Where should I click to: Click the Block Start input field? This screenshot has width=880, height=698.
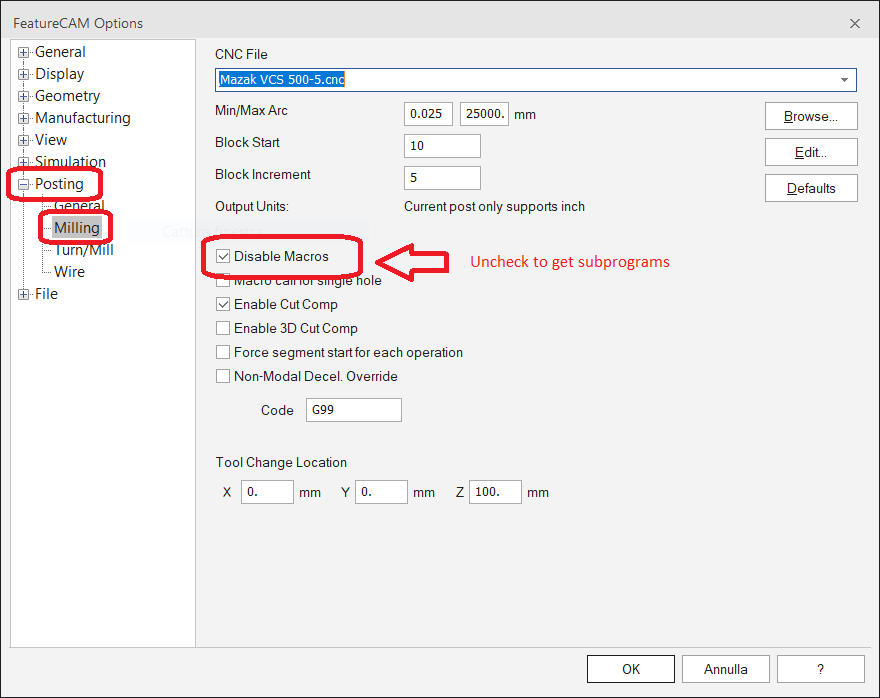coord(441,145)
